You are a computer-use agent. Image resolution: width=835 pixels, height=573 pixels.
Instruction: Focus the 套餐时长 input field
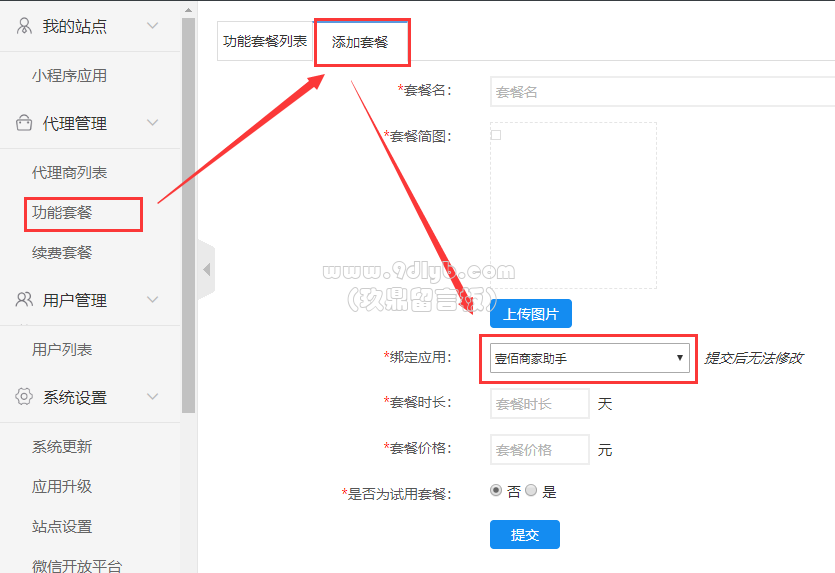tap(539, 404)
